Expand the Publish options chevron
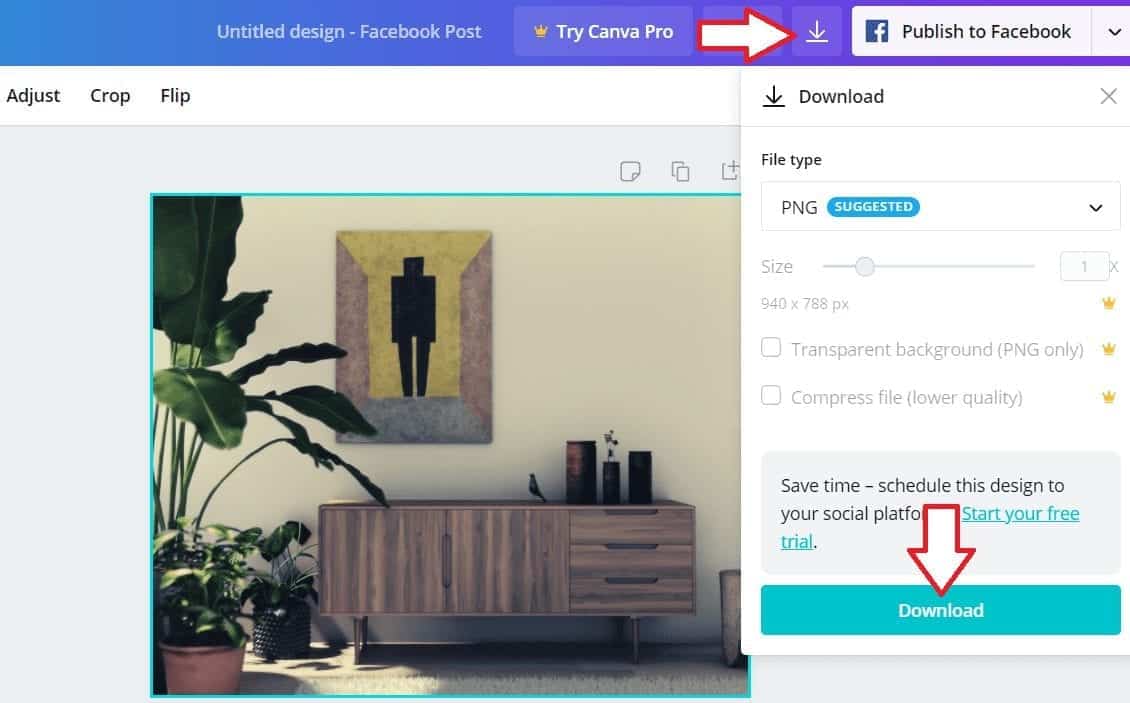Screen dimensions: 1130x703 tap(1113, 32)
